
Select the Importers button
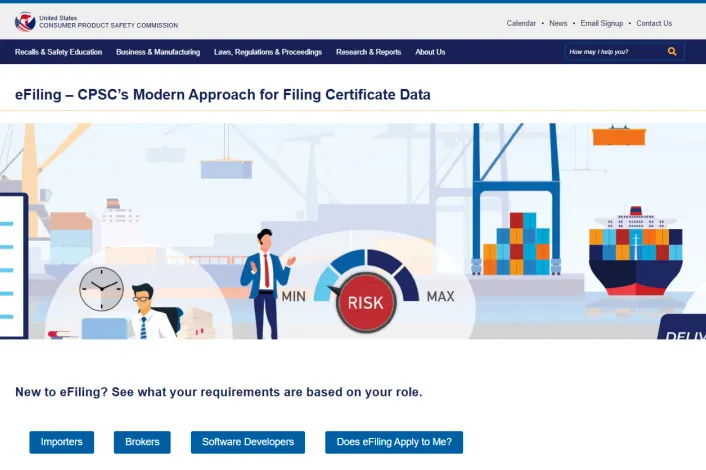click(62, 442)
